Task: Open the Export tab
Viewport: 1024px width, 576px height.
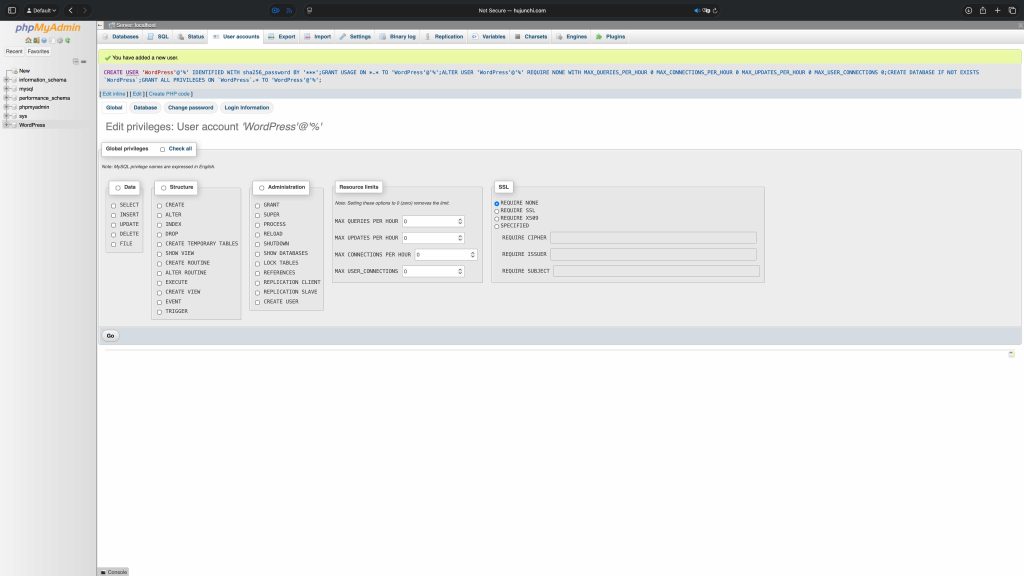Action: click(282, 36)
